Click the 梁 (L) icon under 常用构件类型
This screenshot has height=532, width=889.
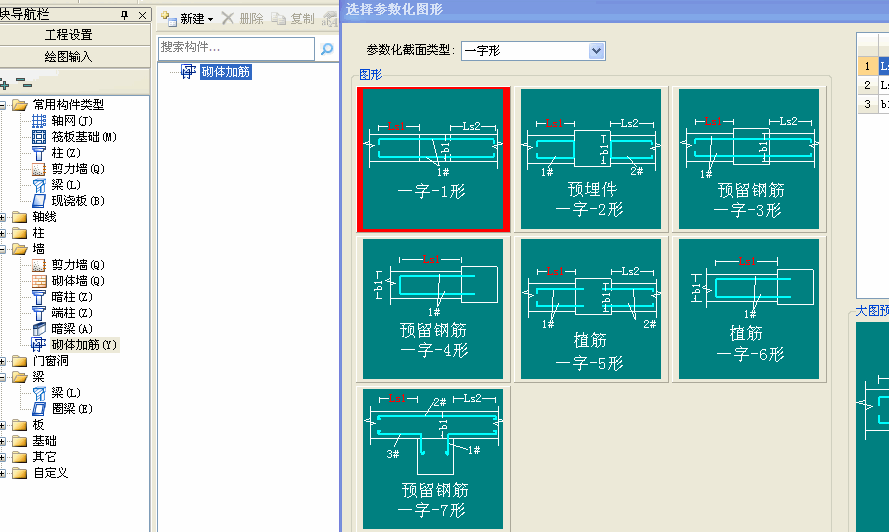tap(39, 185)
